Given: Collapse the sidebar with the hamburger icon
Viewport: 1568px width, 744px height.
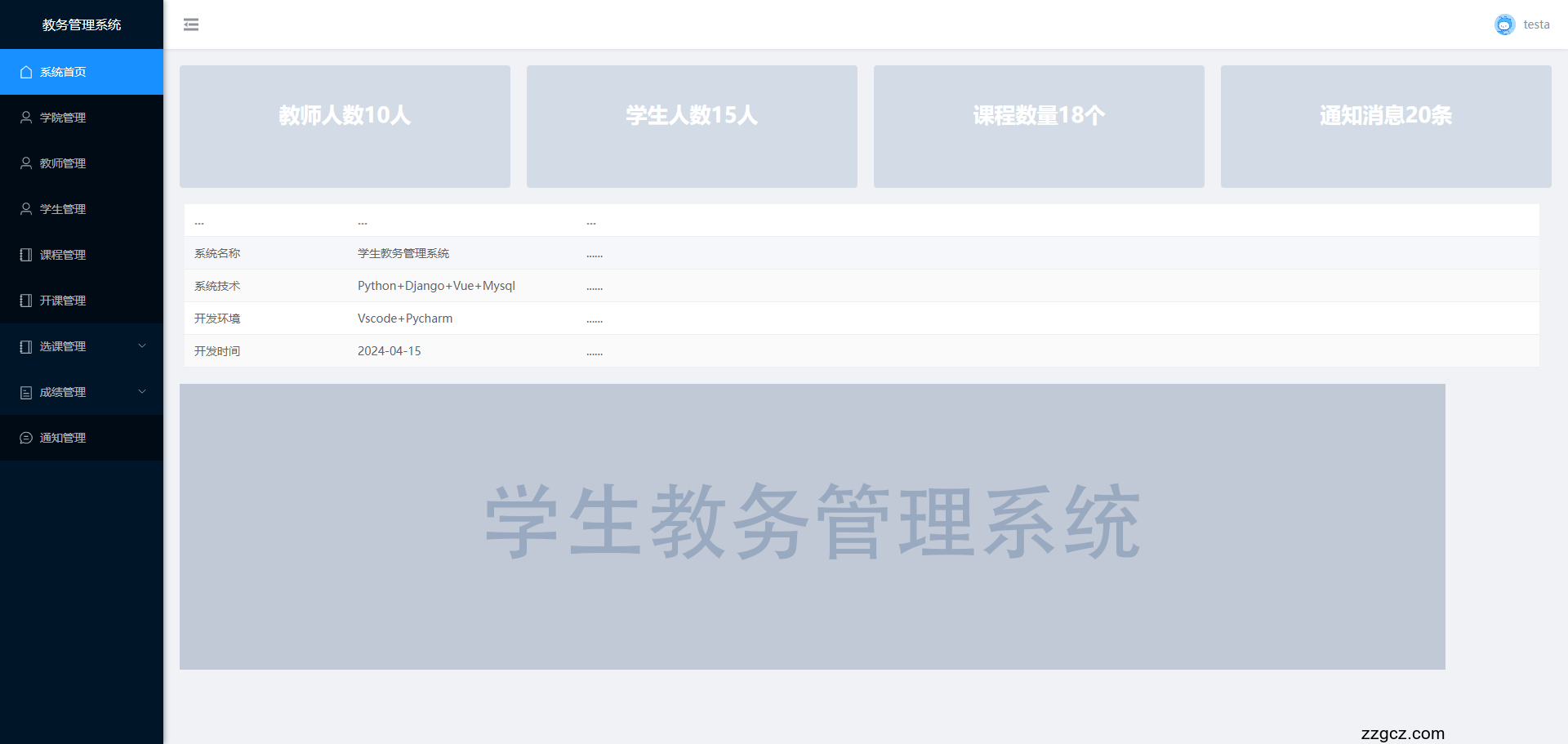Looking at the screenshot, I should [191, 25].
